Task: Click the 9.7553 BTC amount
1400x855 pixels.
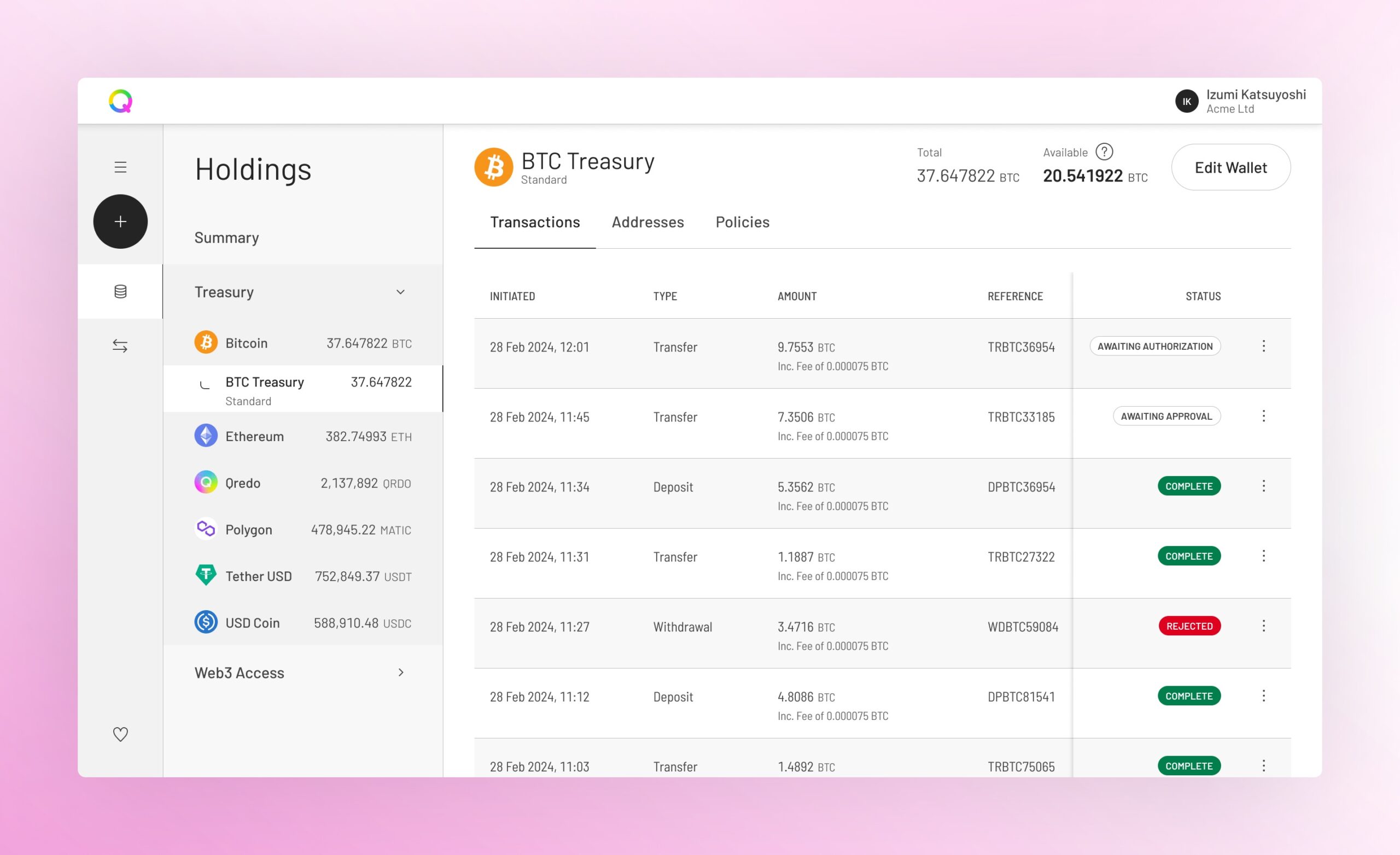Action: (806, 347)
